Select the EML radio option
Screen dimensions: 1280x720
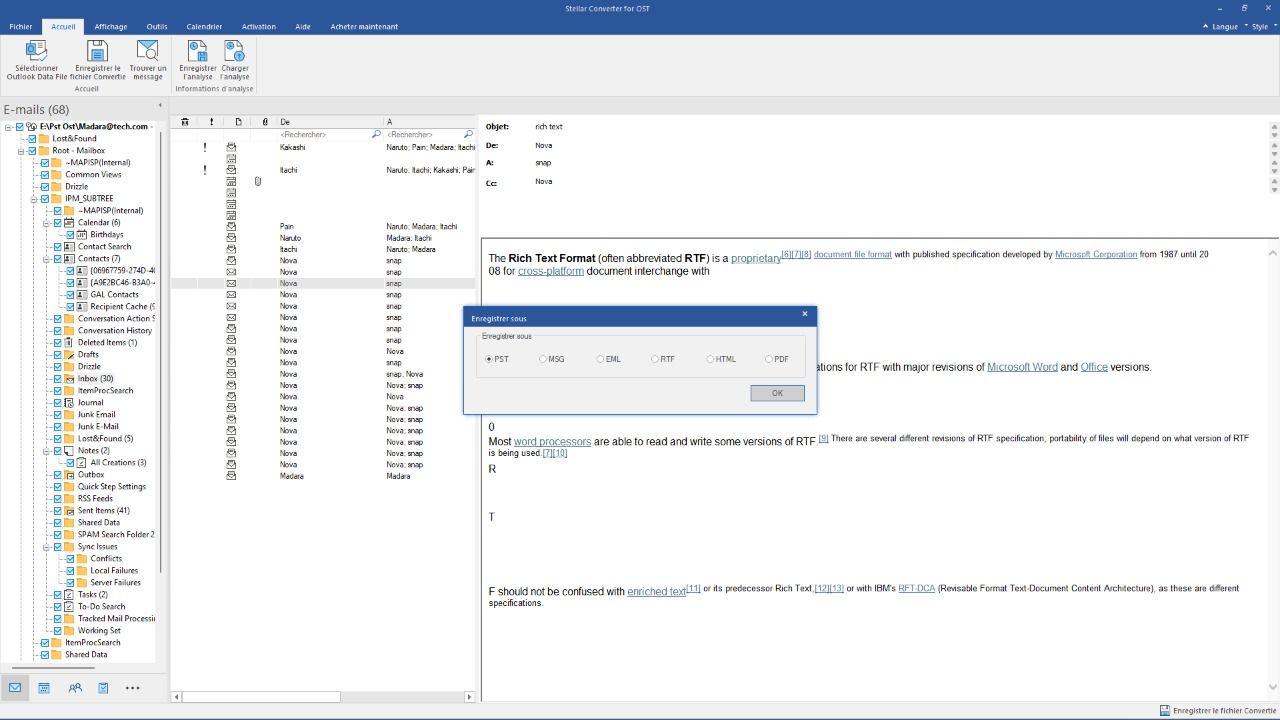[601, 359]
